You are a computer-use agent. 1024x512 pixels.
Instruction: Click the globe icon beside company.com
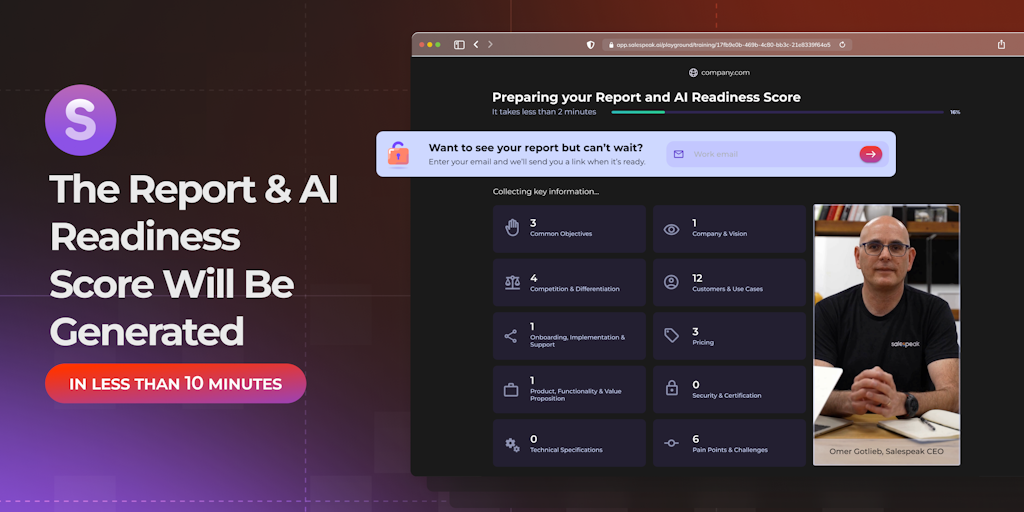pyautogui.click(x=693, y=72)
